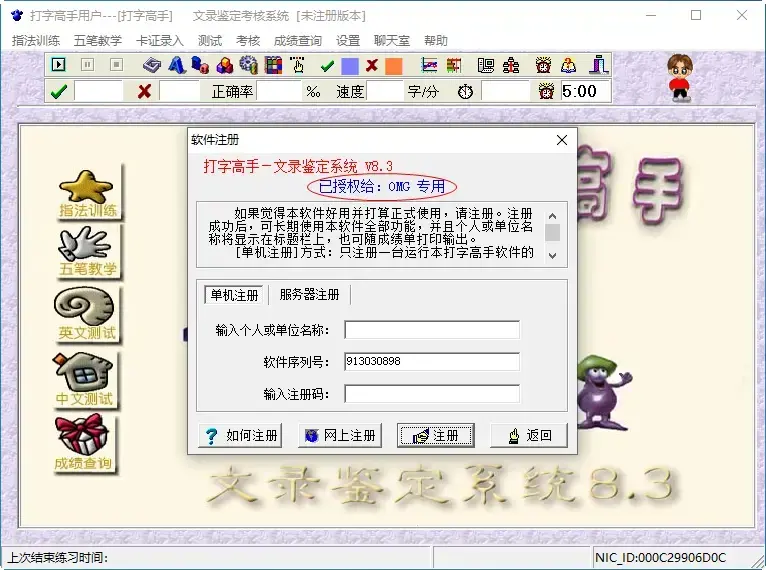Image resolution: width=766 pixels, height=570 pixels.
Task: Click the alarm clock icon beside 5:00
Action: coord(546,91)
